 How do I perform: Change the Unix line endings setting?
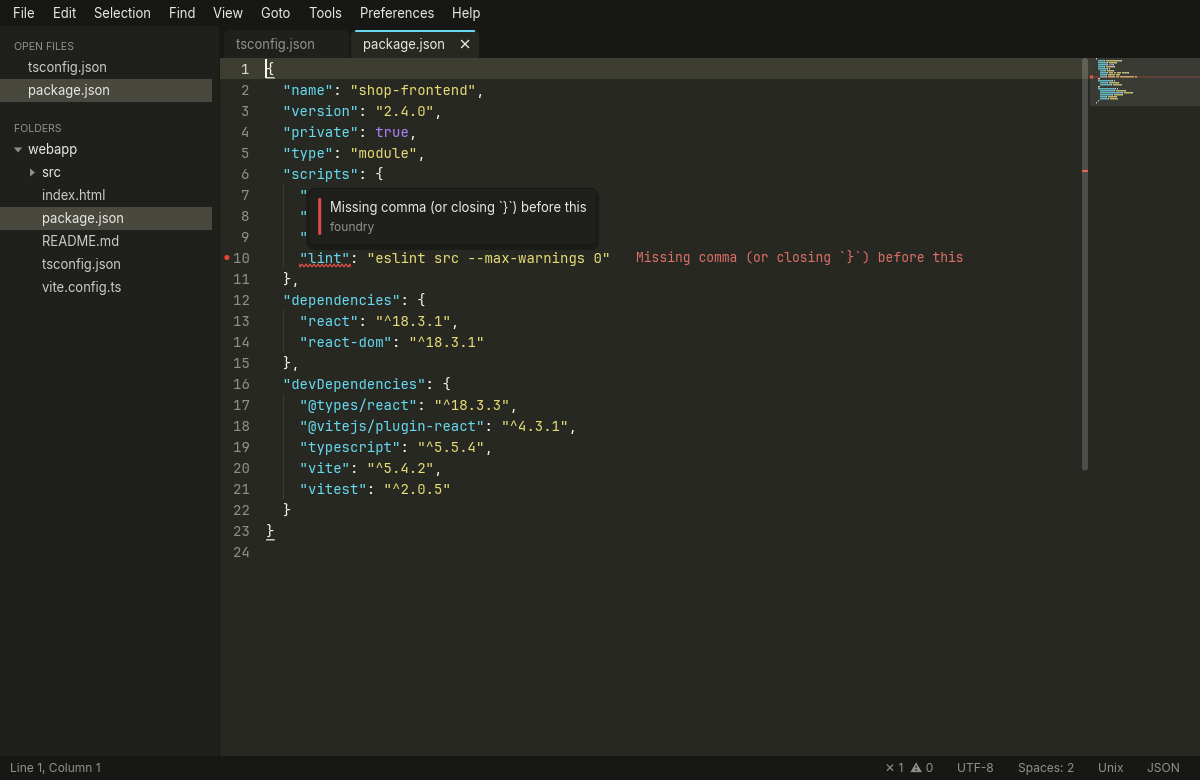point(1111,768)
